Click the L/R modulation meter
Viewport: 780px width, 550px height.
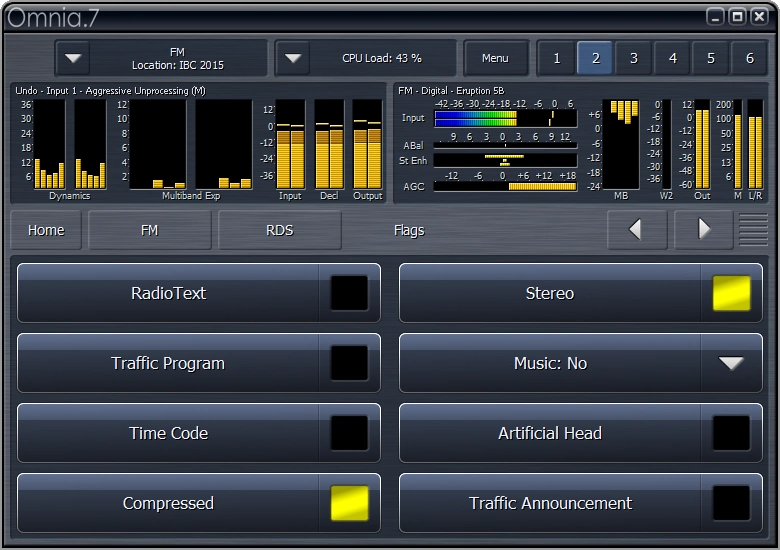click(x=755, y=144)
